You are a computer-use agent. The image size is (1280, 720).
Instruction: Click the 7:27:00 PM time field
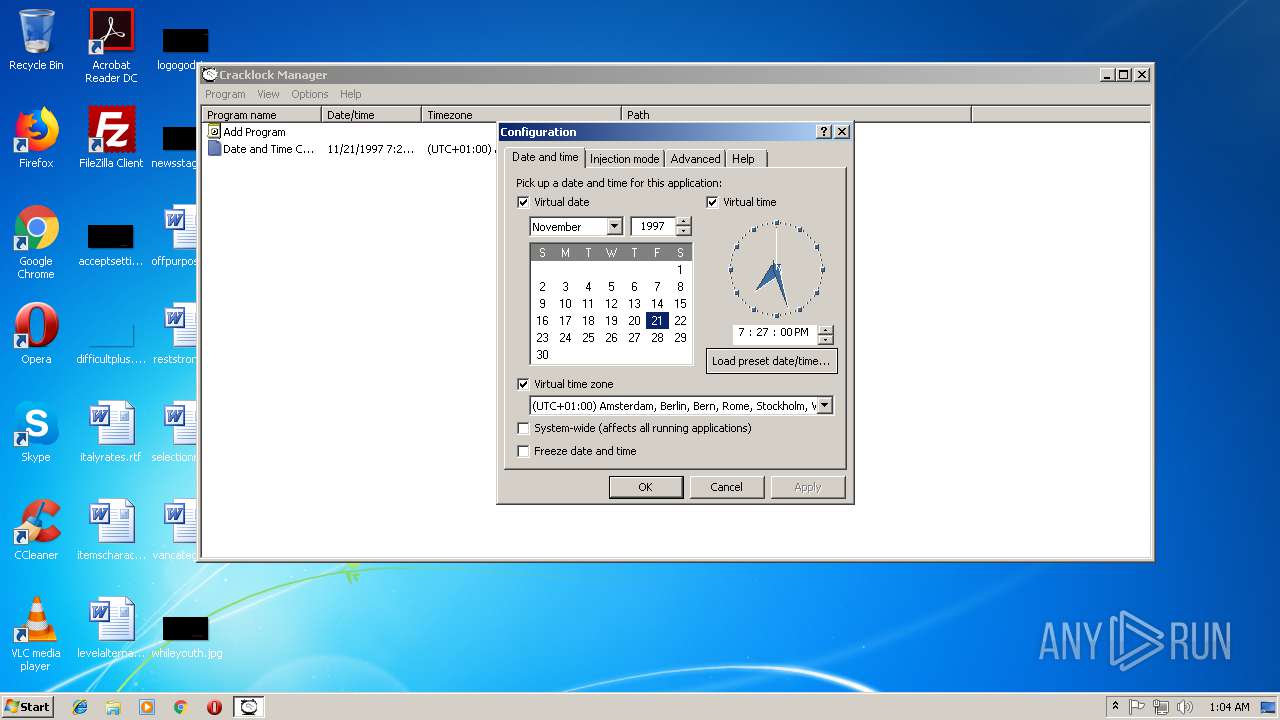(x=775, y=333)
